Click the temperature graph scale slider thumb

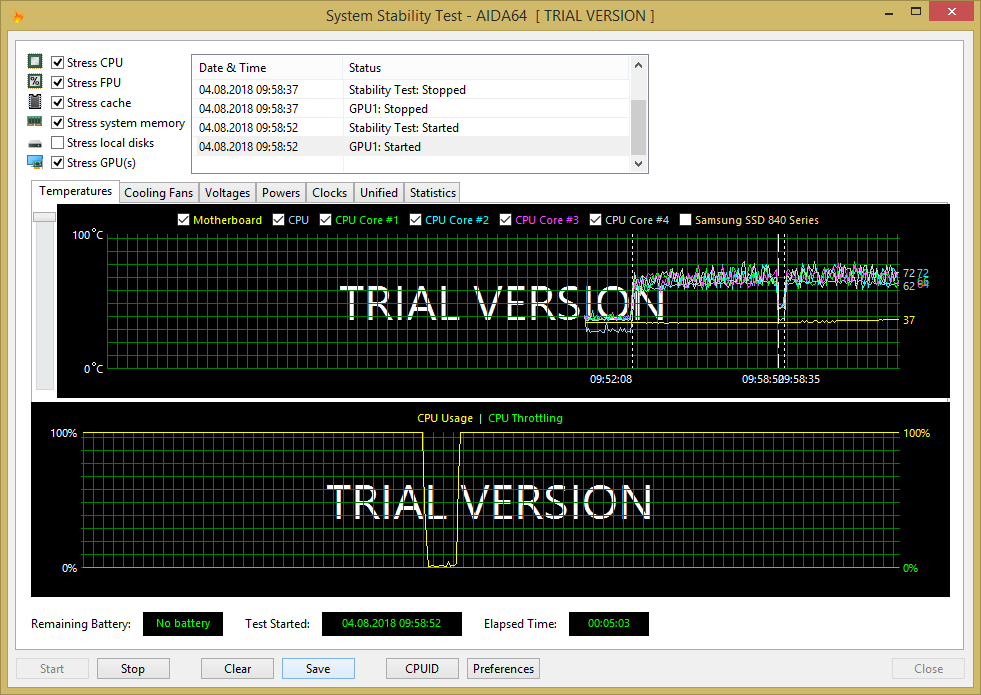(x=44, y=216)
